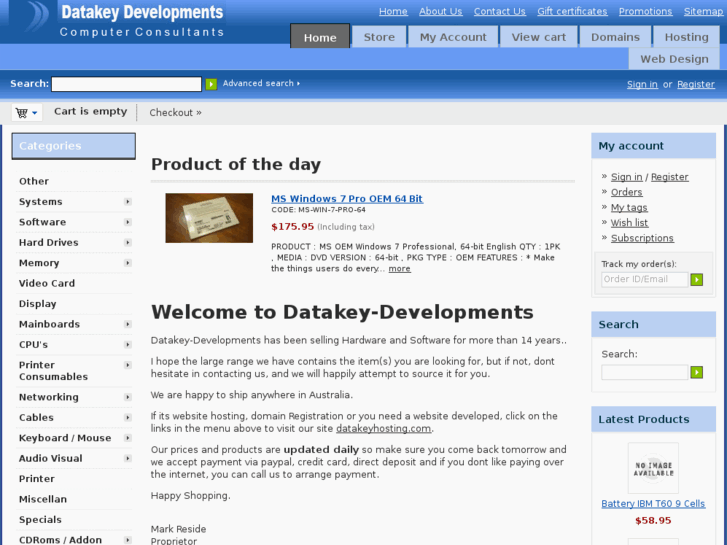Open Wish list link
The width and height of the screenshot is (727, 545).
point(629,223)
